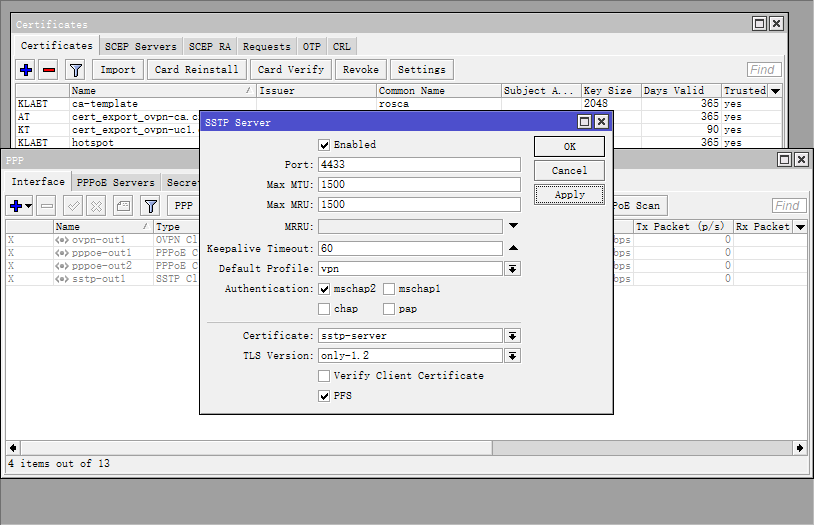Screen dimensions: 814x525
Task: Uncheck the PFS checkbox
Action: pos(324,396)
